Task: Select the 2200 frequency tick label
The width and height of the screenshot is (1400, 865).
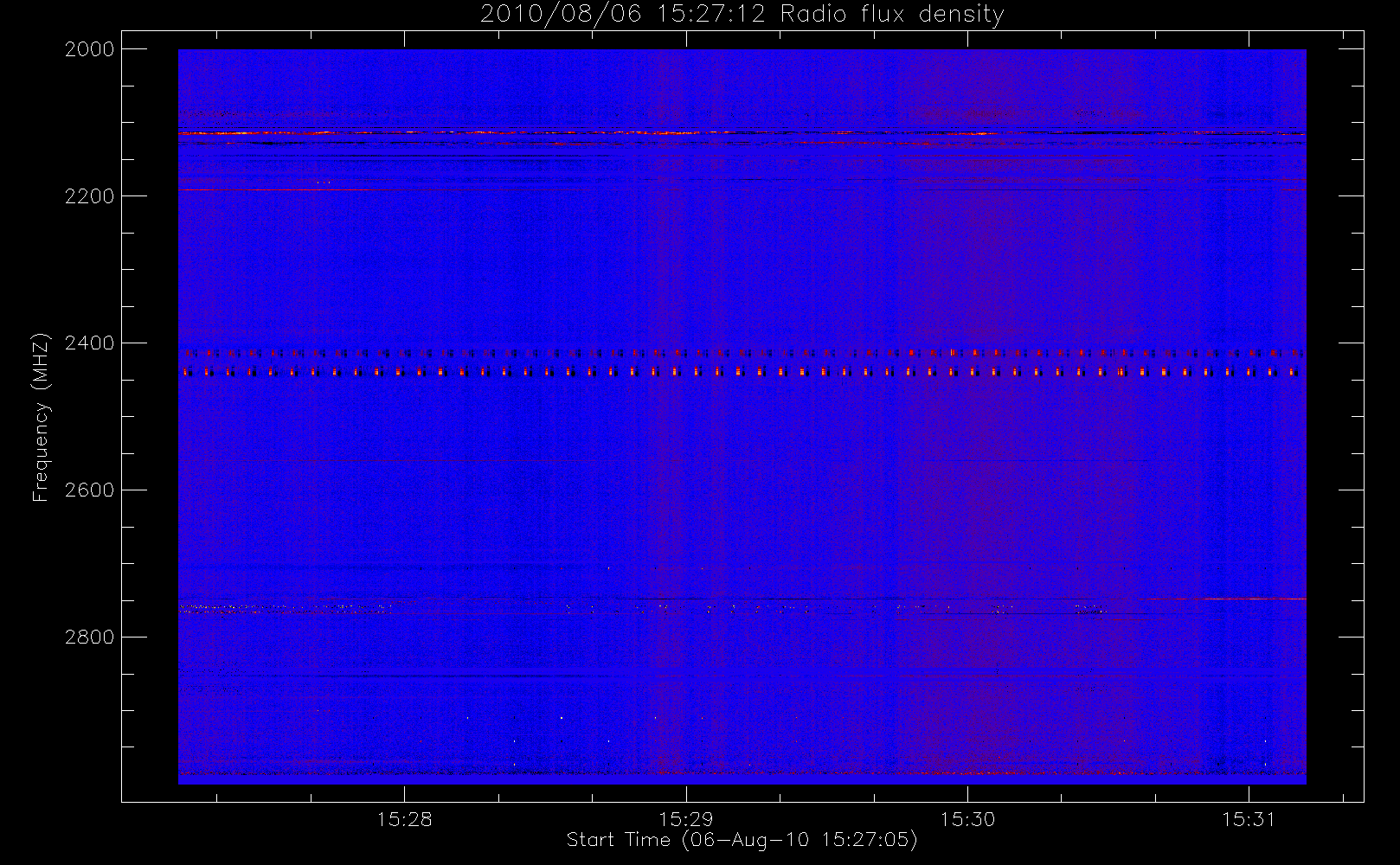Action: [90, 196]
